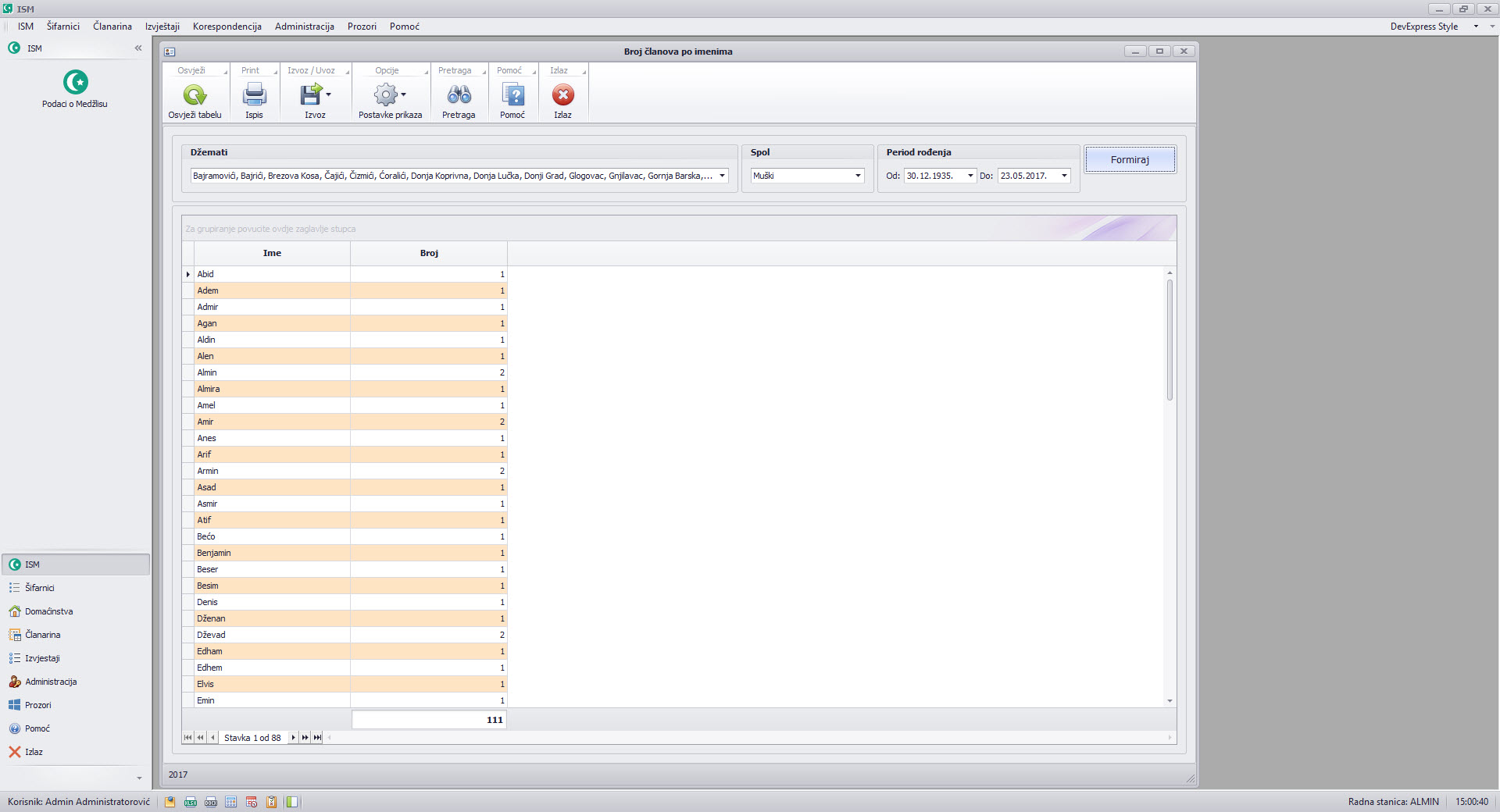The height and width of the screenshot is (812, 1500).
Task: Click the Pretraga binoculars icon
Action: click(459, 95)
